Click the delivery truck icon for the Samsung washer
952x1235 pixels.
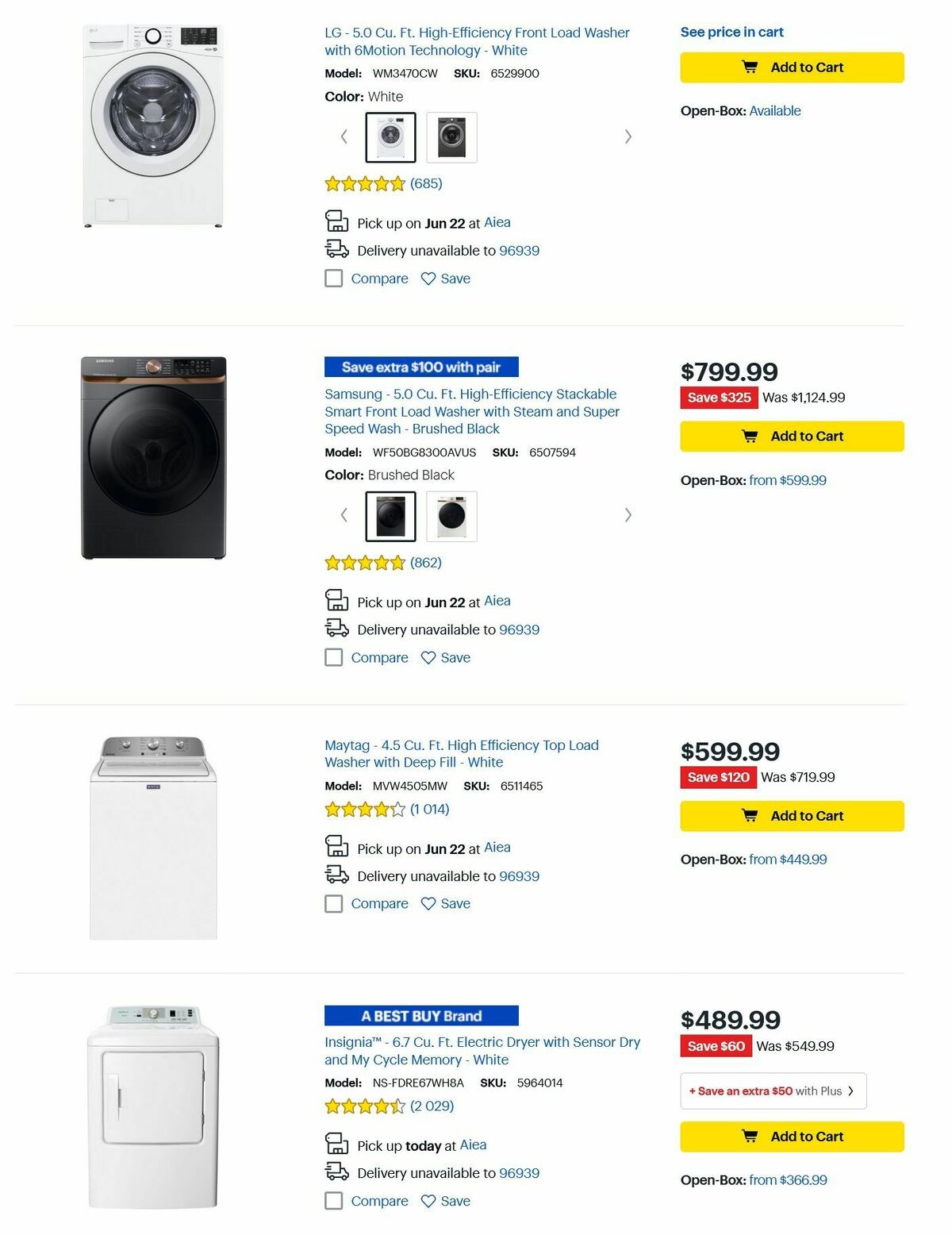point(336,628)
